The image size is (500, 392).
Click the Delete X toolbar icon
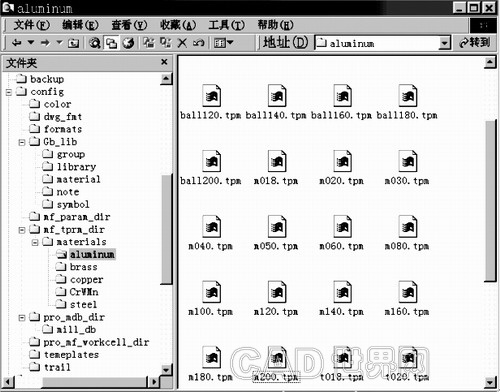[x=182, y=43]
